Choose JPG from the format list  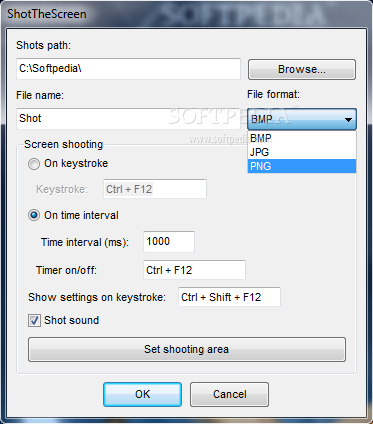click(x=302, y=152)
